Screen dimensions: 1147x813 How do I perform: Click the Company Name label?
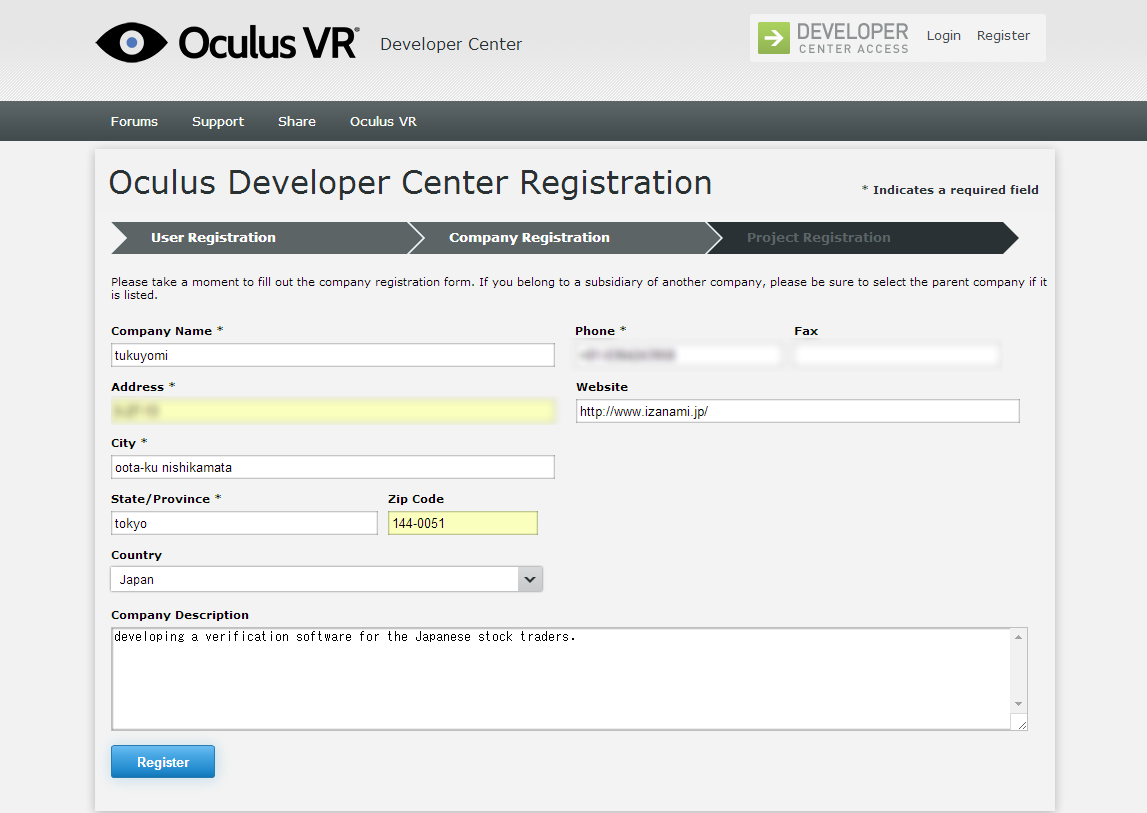pyautogui.click(x=162, y=331)
